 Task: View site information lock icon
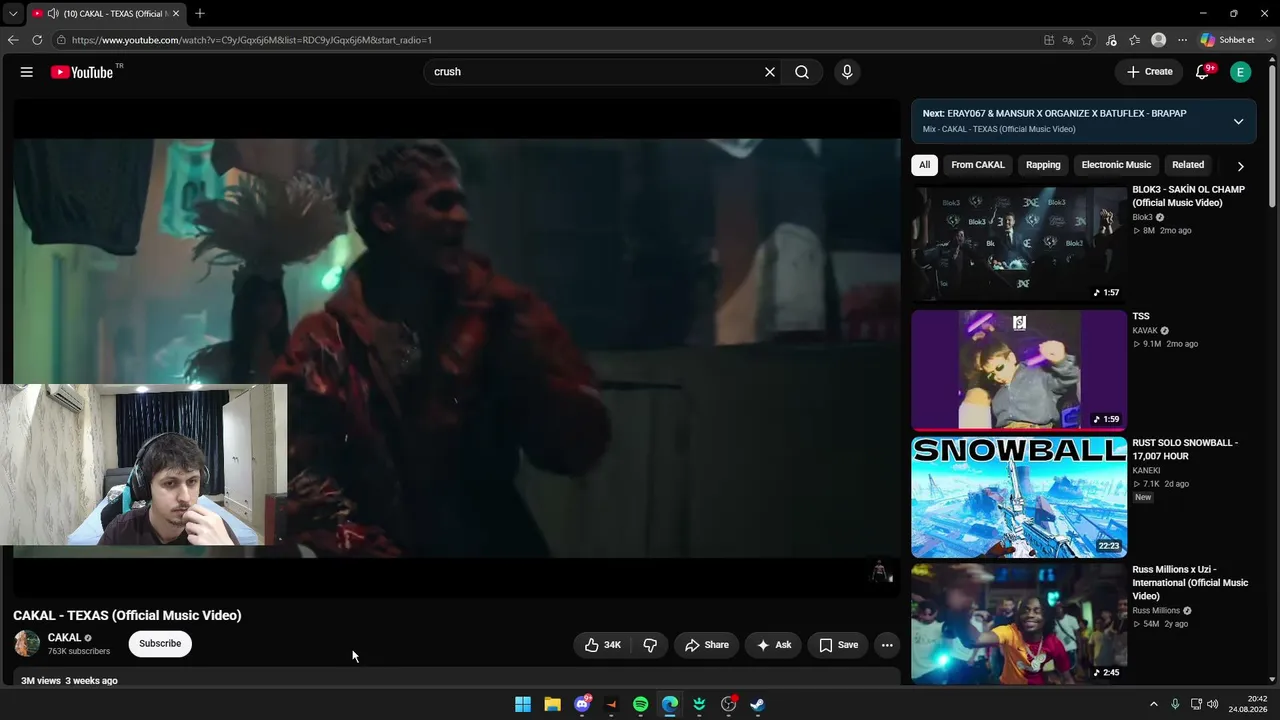61,40
